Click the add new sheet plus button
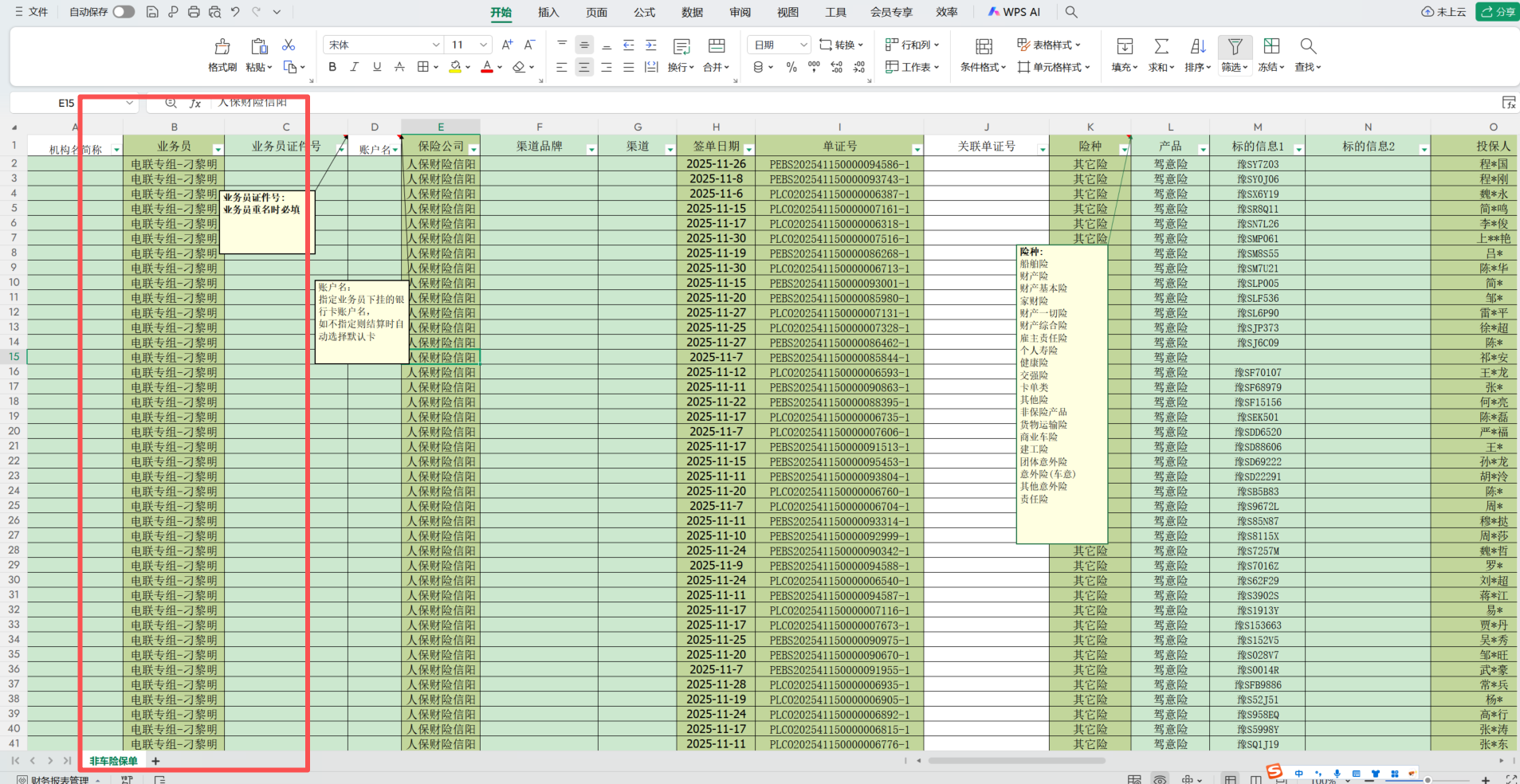This screenshot has width=1520, height=784. click(x=155, y=761)
